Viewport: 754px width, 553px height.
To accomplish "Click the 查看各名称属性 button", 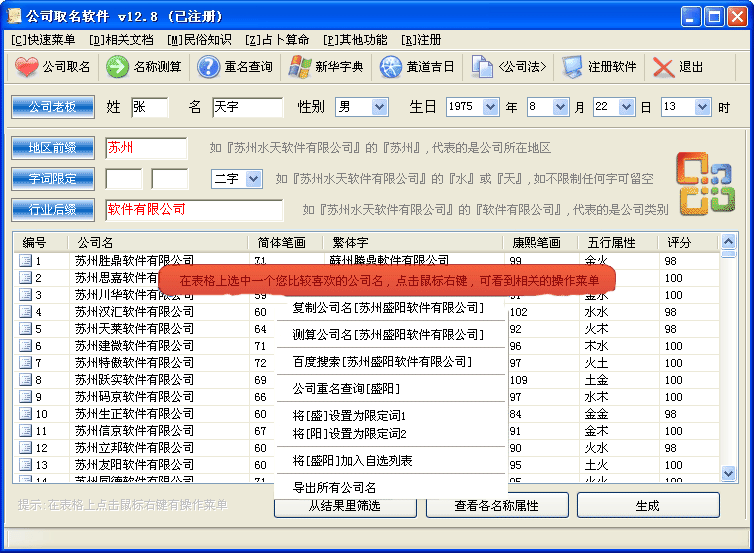I will tap(497, 506).
